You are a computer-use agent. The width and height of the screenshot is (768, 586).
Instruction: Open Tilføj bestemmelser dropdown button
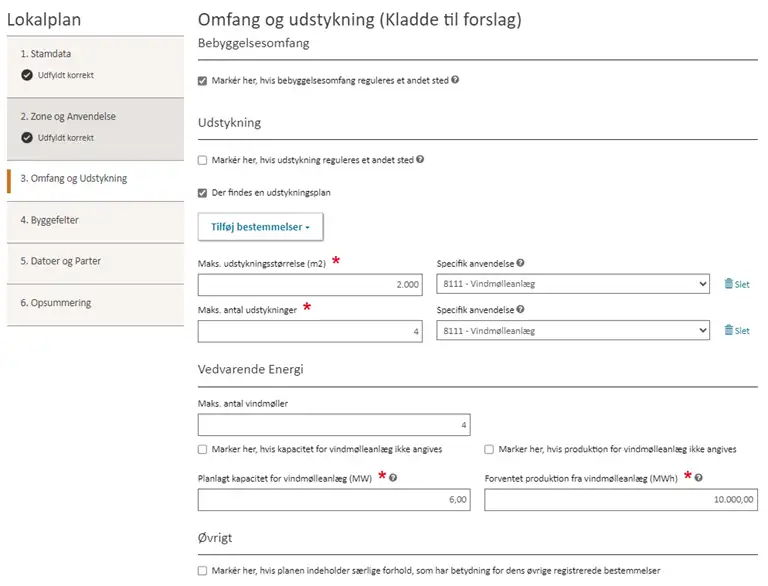click(x=261, y=227)
